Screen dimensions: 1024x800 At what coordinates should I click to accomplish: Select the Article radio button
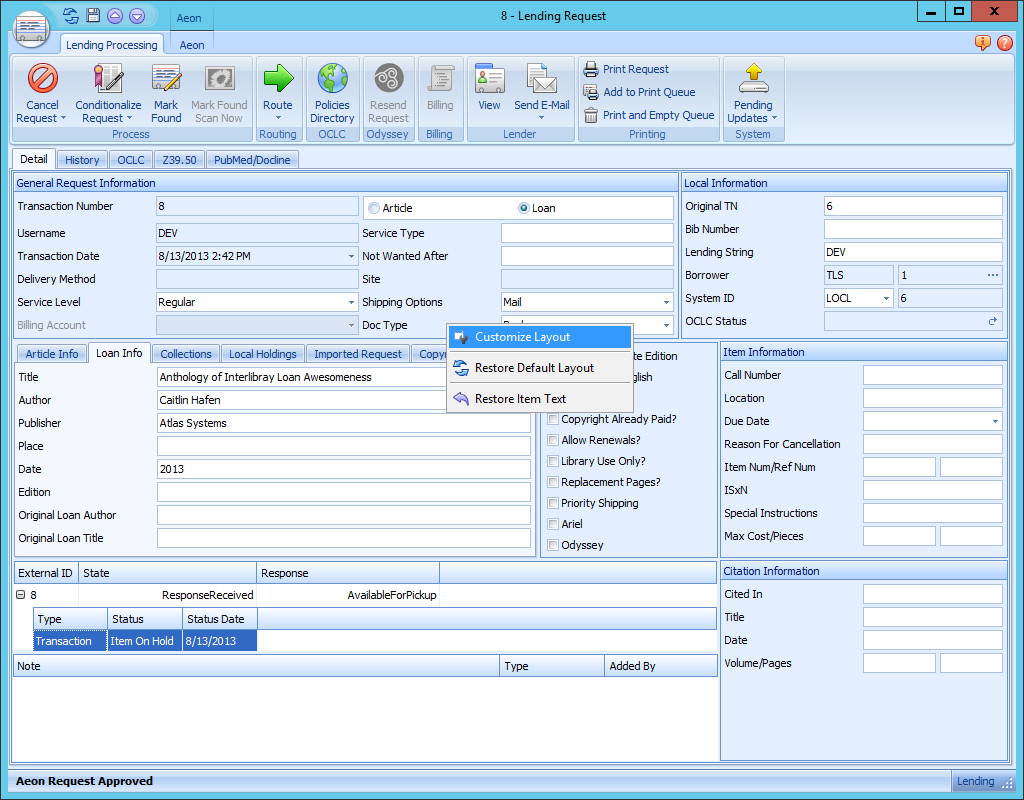click(374, 208)
